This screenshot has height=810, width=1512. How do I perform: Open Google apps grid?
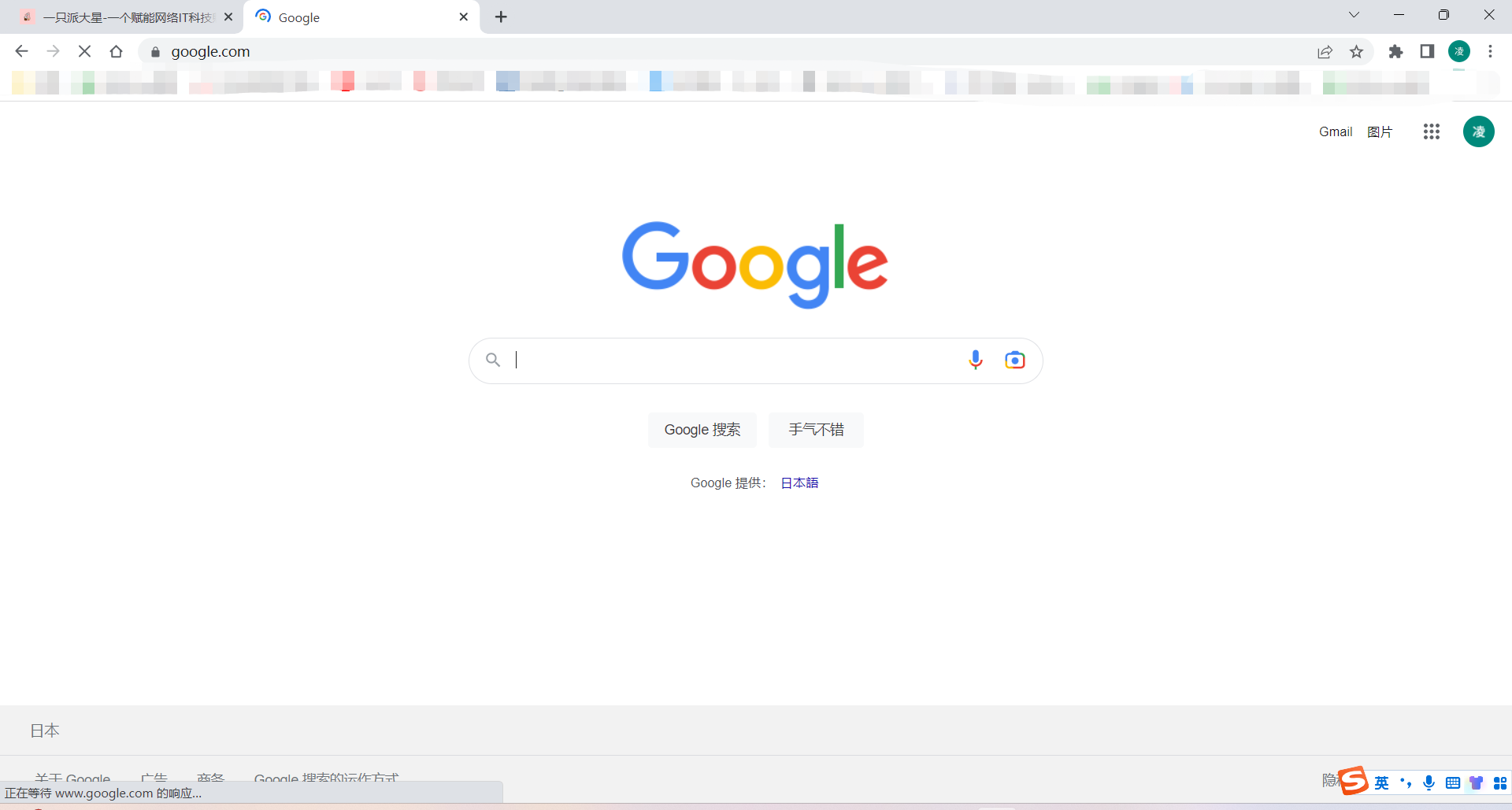point(1432,131)
